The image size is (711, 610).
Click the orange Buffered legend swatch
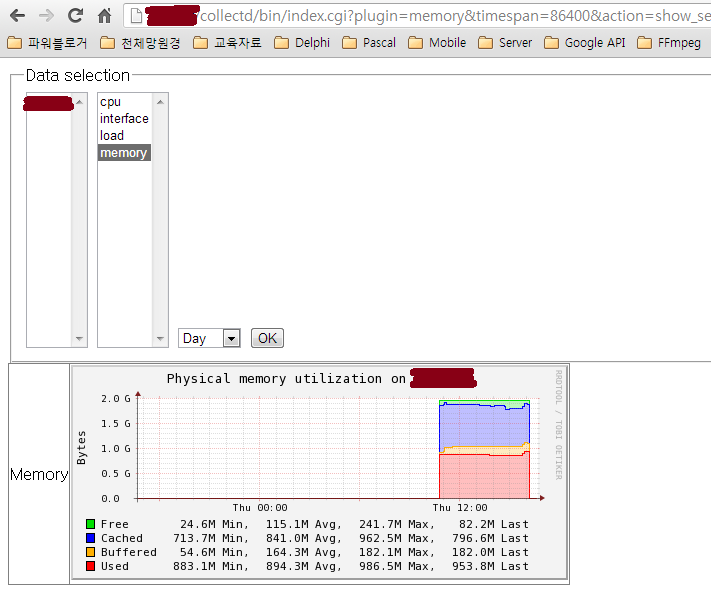[x=90, y=552]
